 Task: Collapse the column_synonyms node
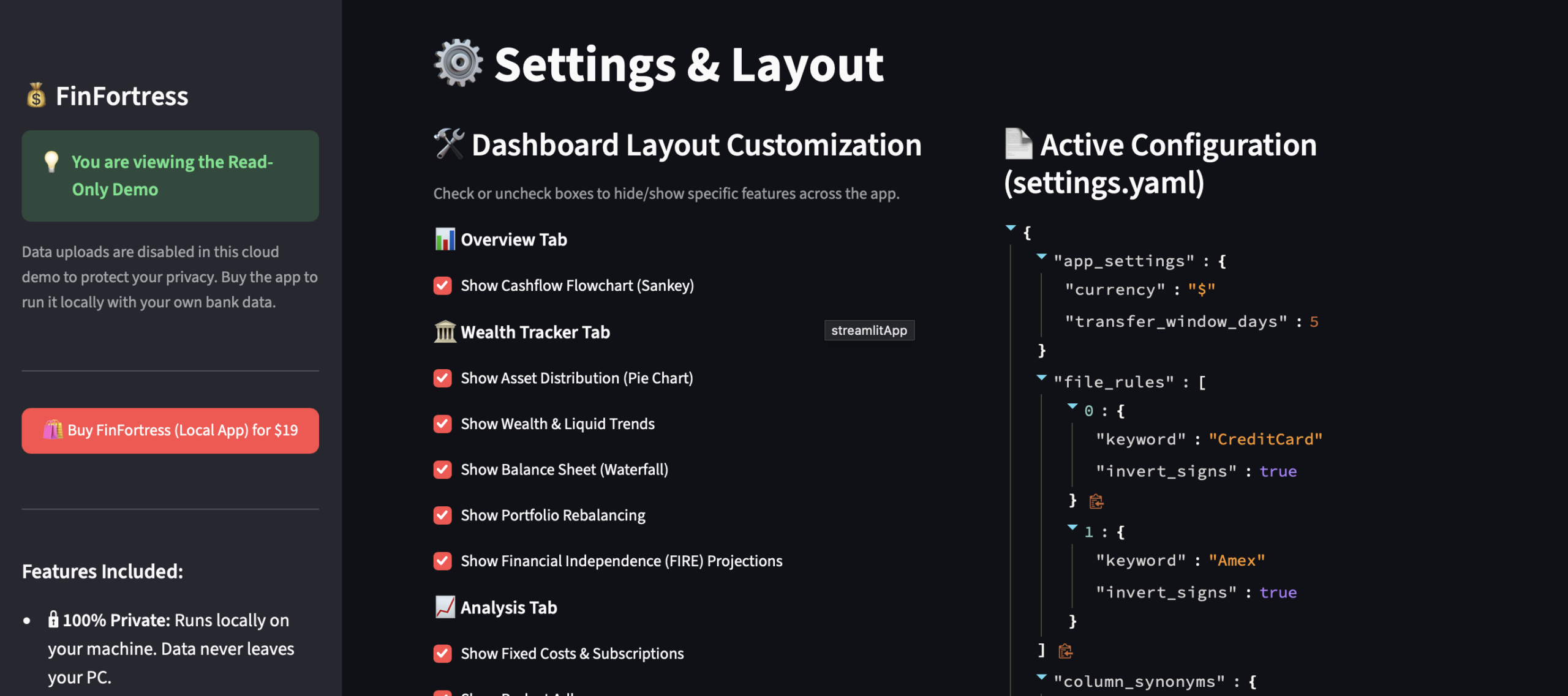coord(1041,676)
